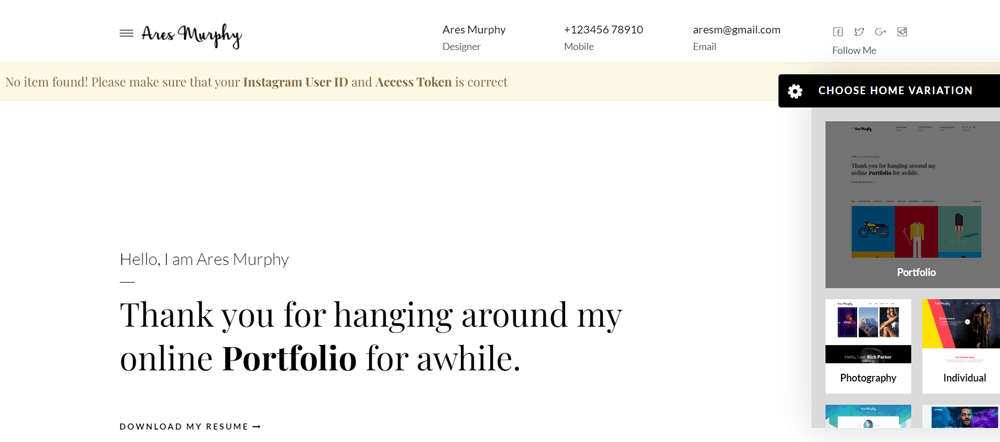Viewport: 1000px width, 442px height.
Task: Click the Facebook social icon
Action: point(838,32)
